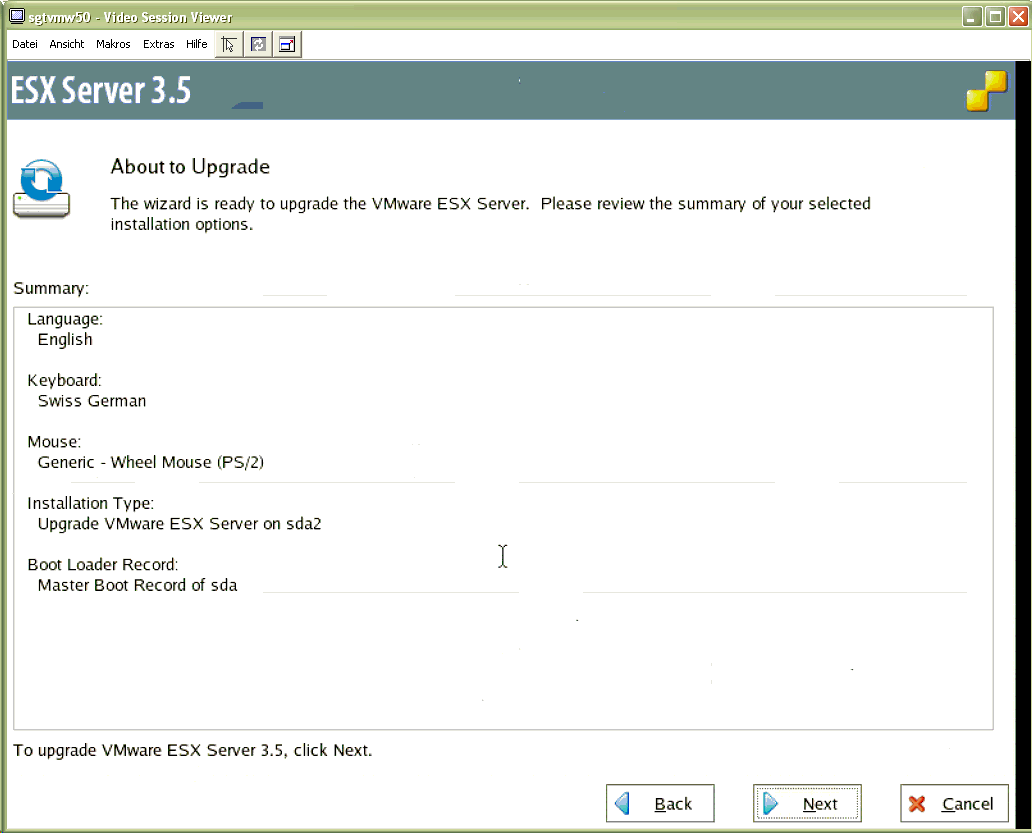
Task: Click 'Upgrade VMware ESX Server on sda2' text
Action: [180, 524]
